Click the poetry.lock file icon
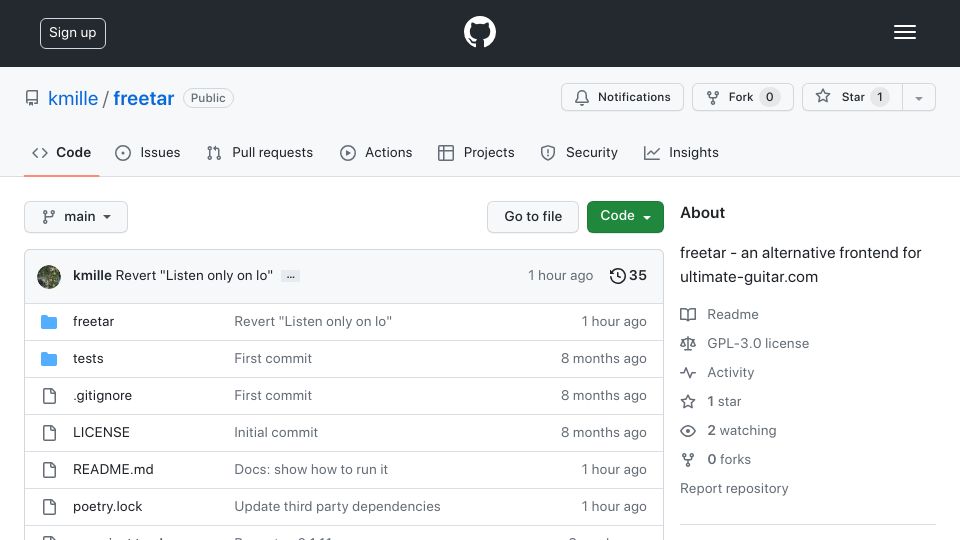This screenshot has height=540, width=960. point(50,507)
